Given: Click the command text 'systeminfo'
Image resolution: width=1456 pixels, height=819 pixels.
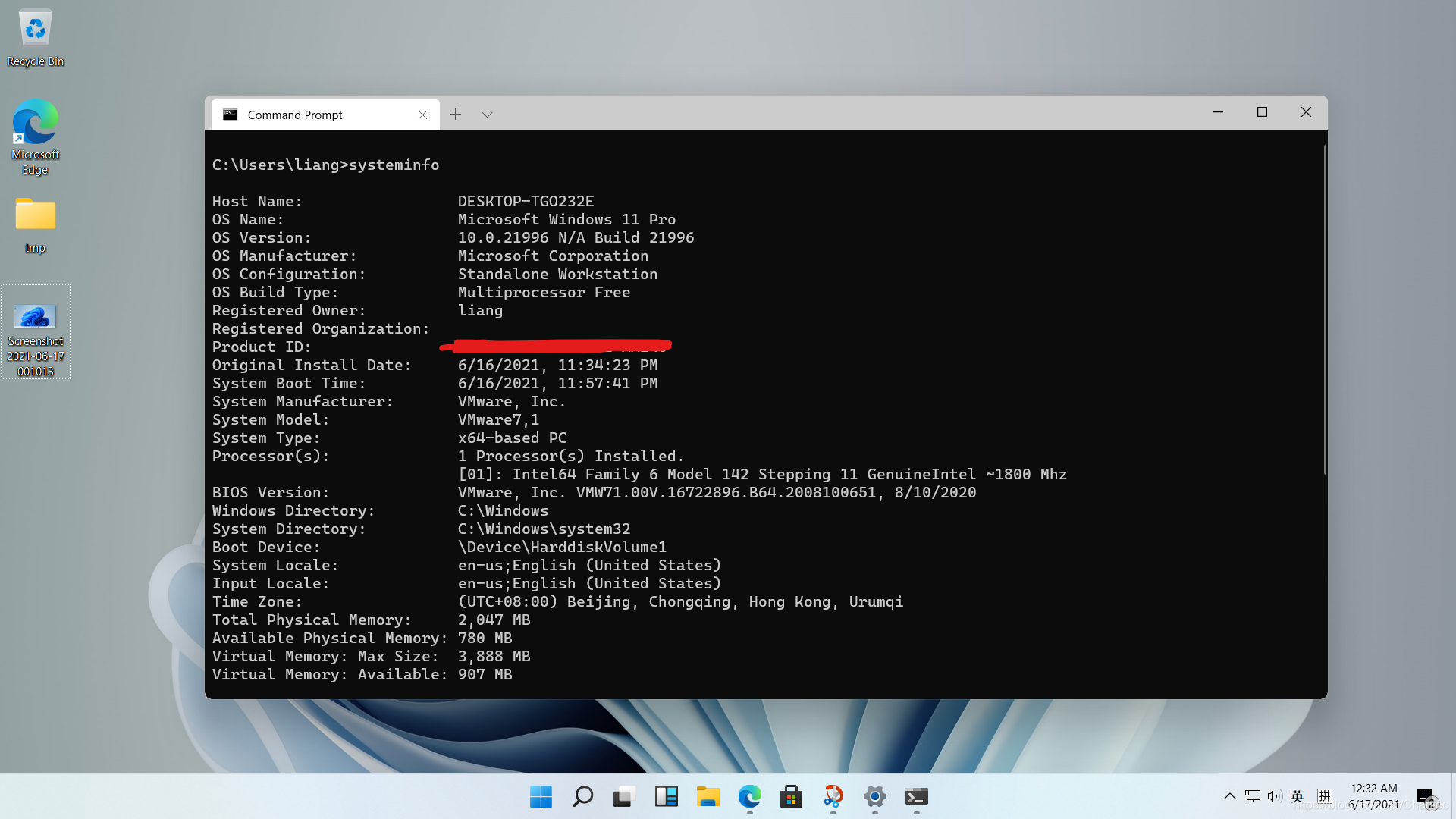Looking at the screenshot, I should (394, 165).
